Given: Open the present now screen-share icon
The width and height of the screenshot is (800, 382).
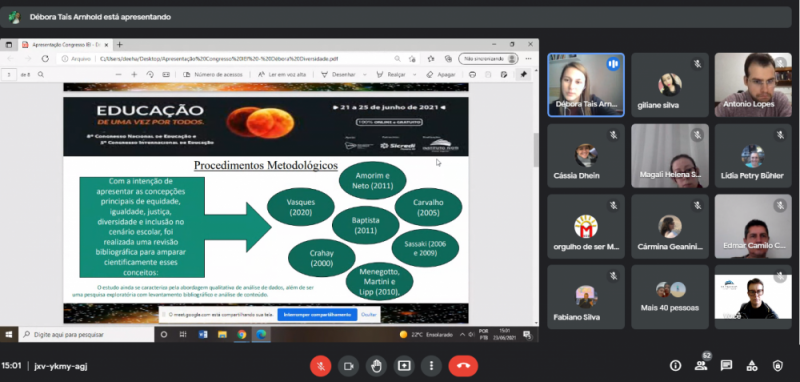Looking at the screenshot, I should (x=404, y=366).
